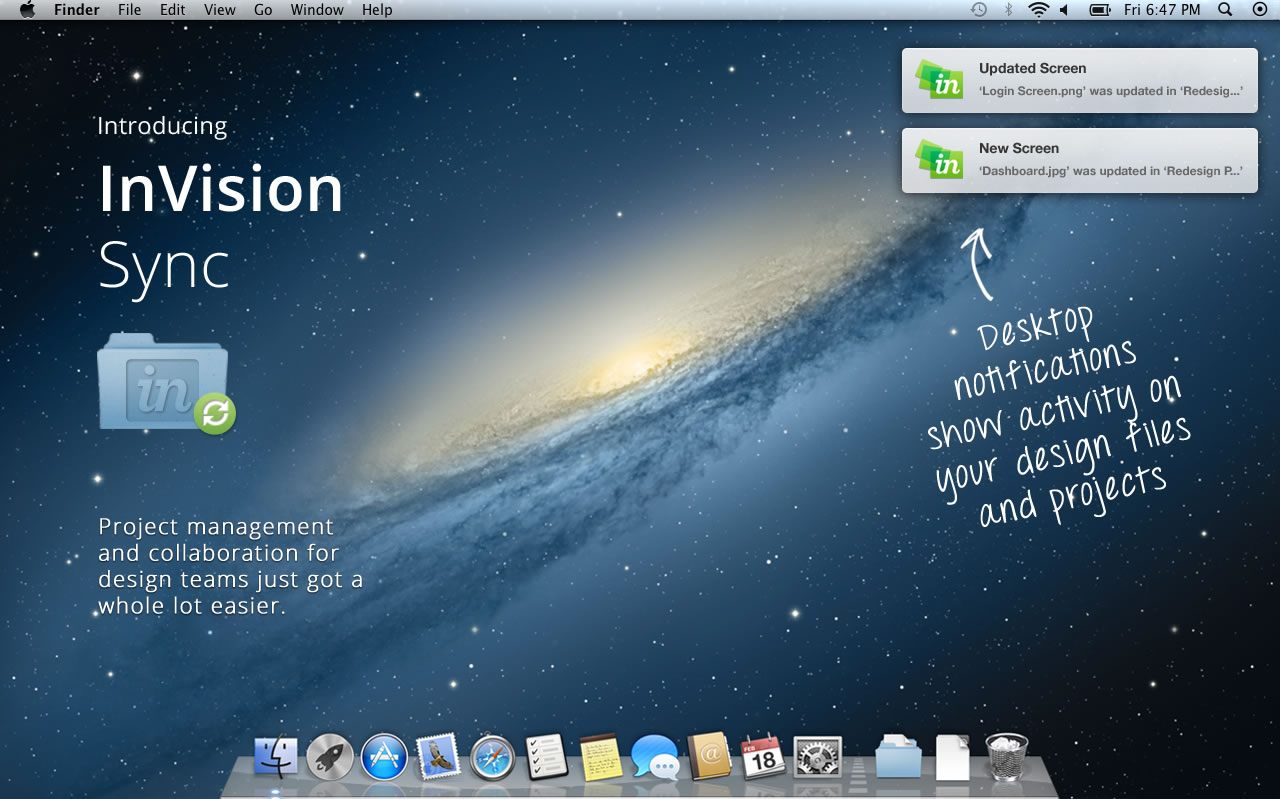Open the Trash in the Dock
Viewport: 1280px width, 799px height.
1006,757
